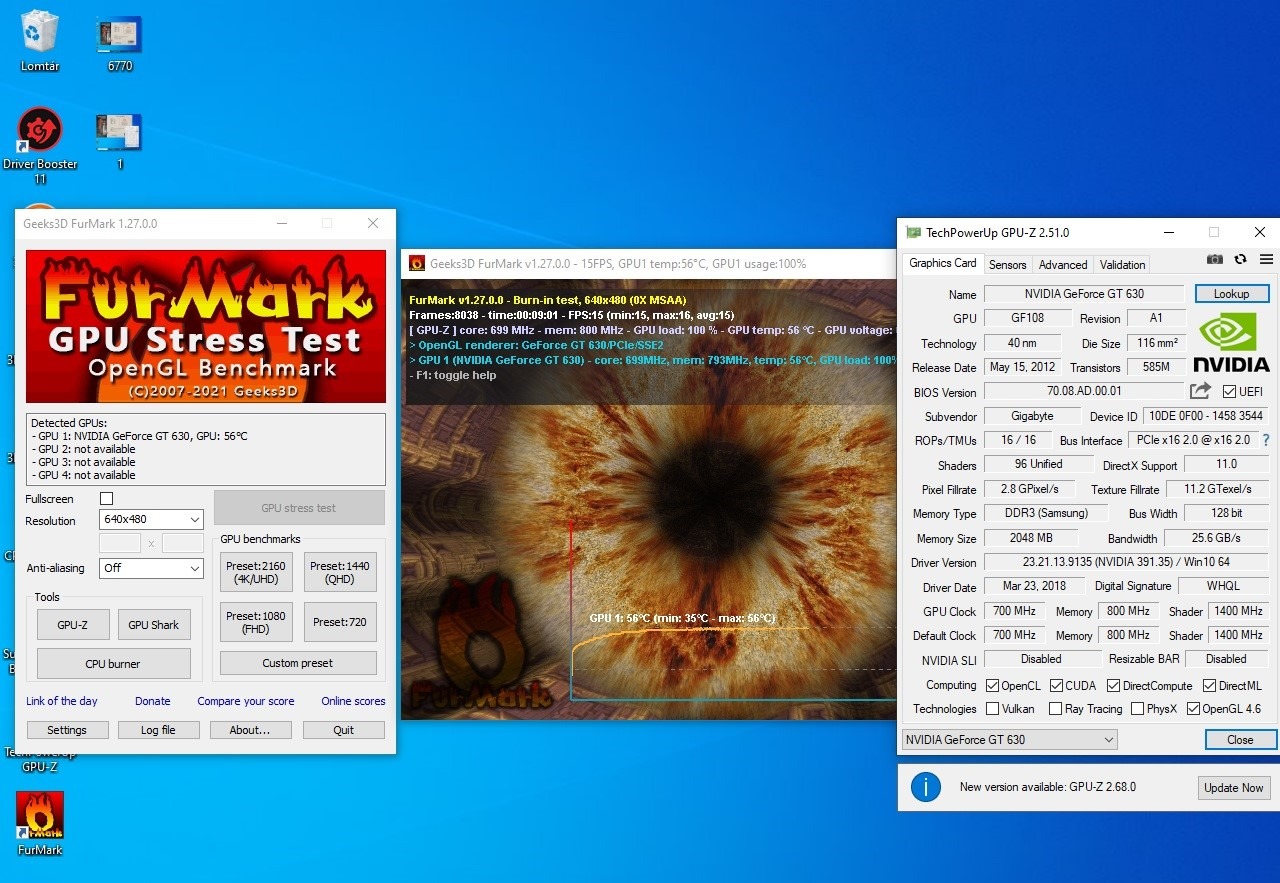Click the custom width resolution field

click(120, 543)
